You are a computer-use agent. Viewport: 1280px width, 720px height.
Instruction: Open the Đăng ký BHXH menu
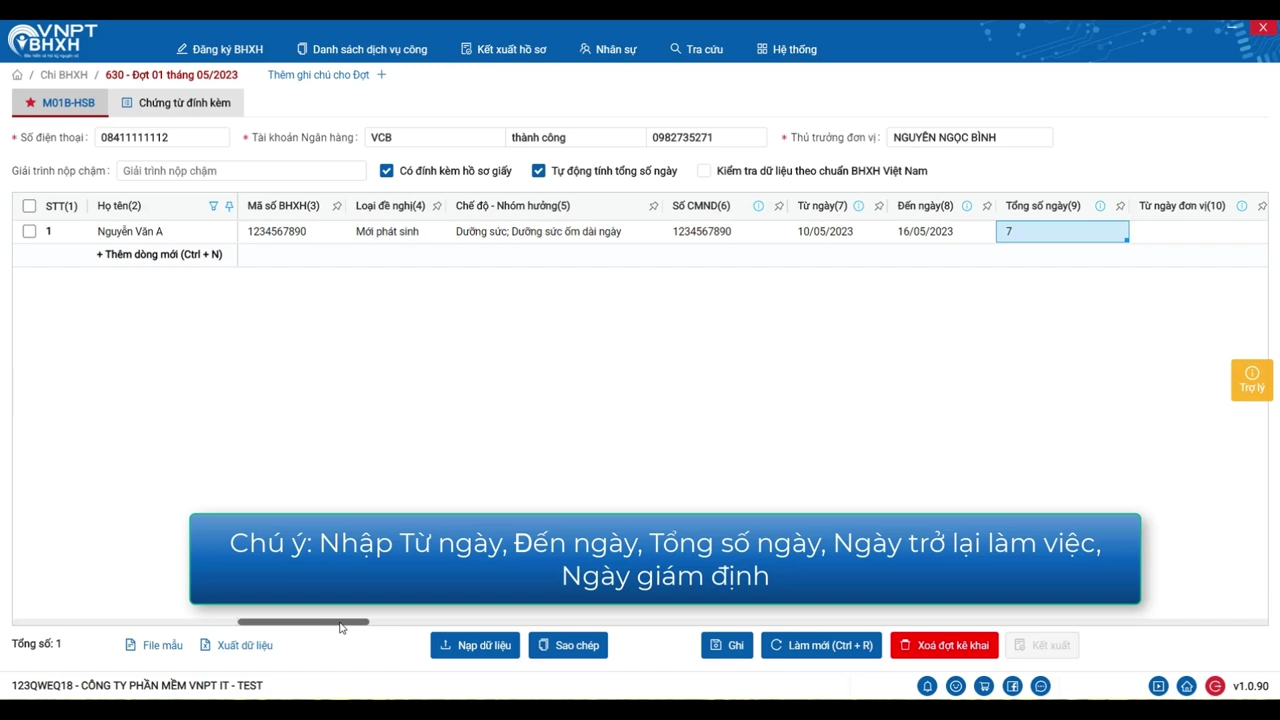click(x=220, y=49)
